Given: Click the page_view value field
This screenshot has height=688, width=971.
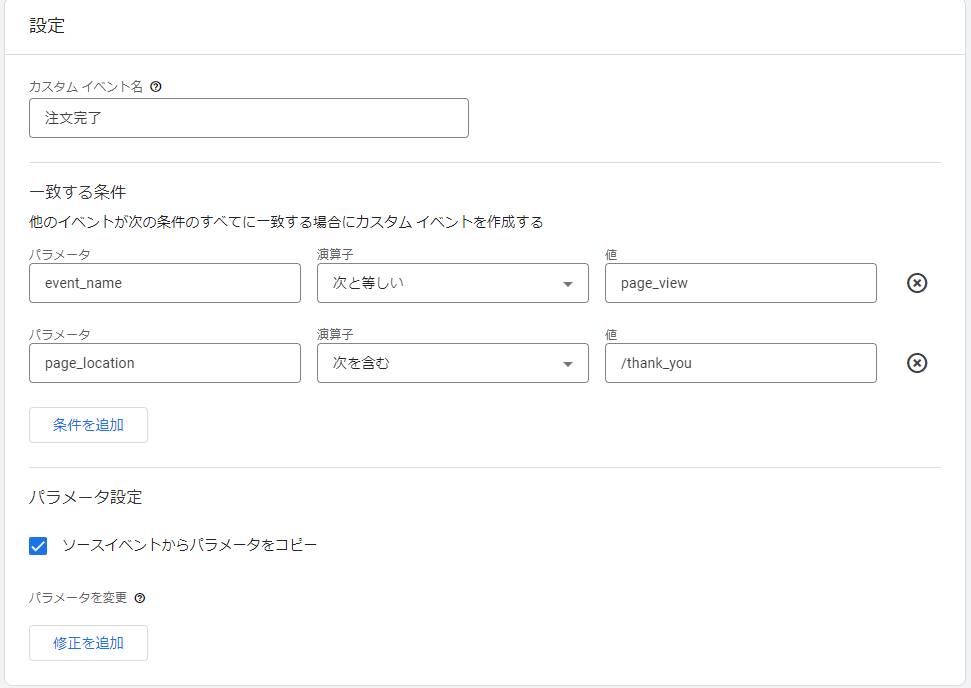Looking at the screenshot, I should [740, 283].
